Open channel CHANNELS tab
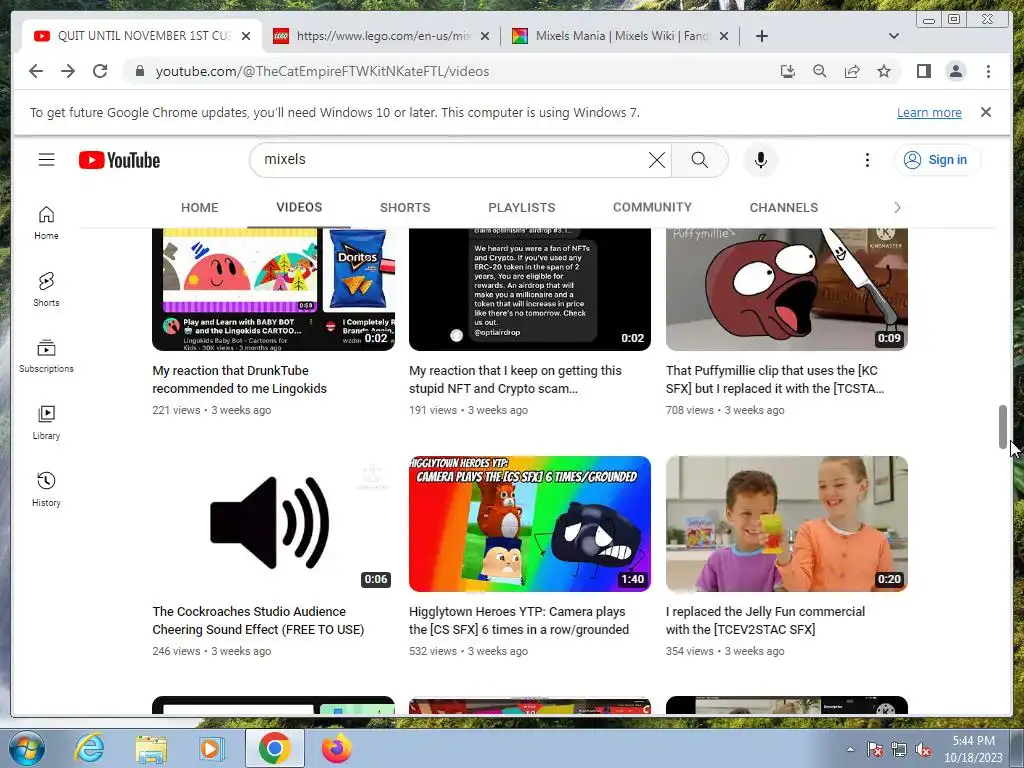Screen dimensions: 1024x768 coord(783,208)
